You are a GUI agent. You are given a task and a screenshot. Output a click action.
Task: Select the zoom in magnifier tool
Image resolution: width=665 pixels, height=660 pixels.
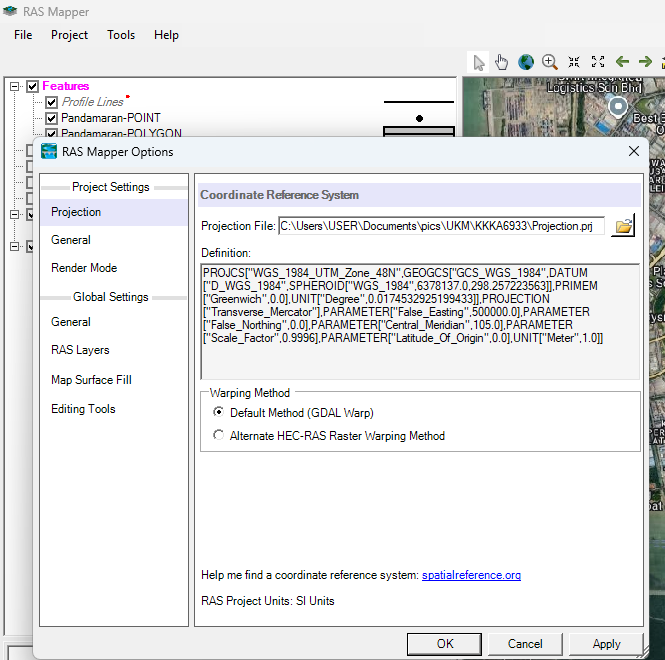point(550,62)
